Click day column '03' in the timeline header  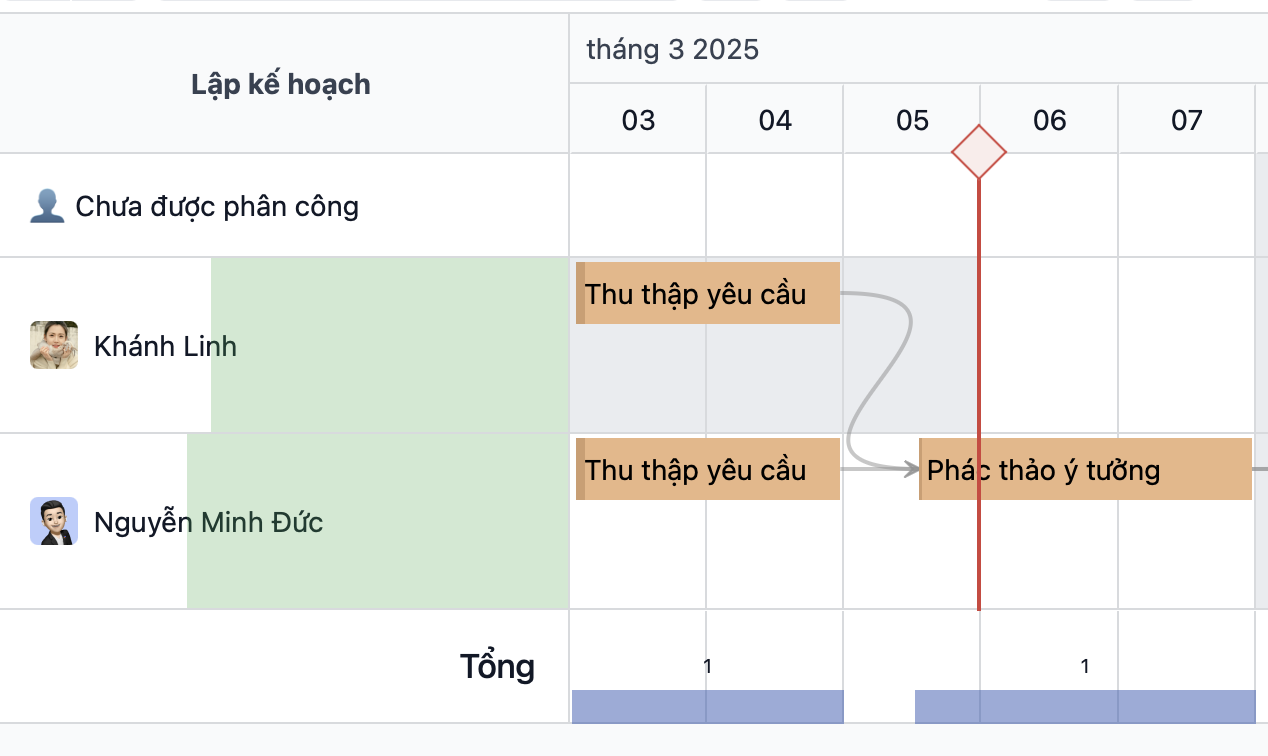pos(637,118)
